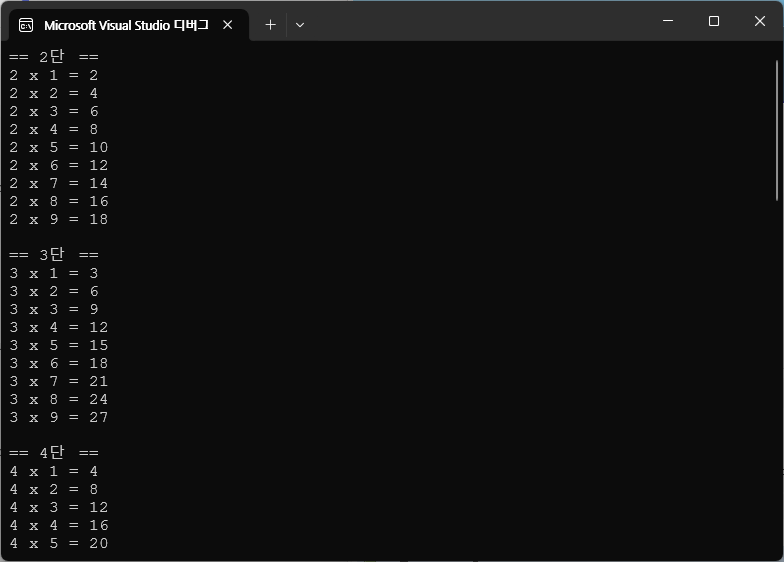Image resolution: width=784 pixels, height=562 pixels.
Task: Maximize the terminal window
Action: pyautogui.click(x=714, y=21)
